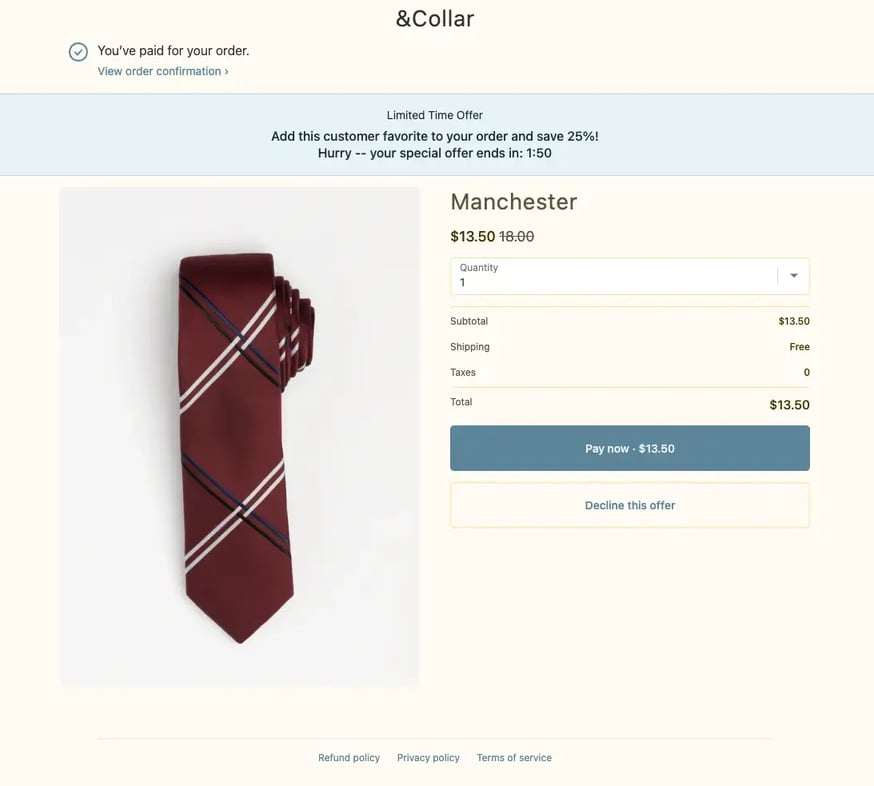Viewport: 874px width, 786px height.
Task: Click the strikethrough original price $18.00
Action: [x=515, y=236]
